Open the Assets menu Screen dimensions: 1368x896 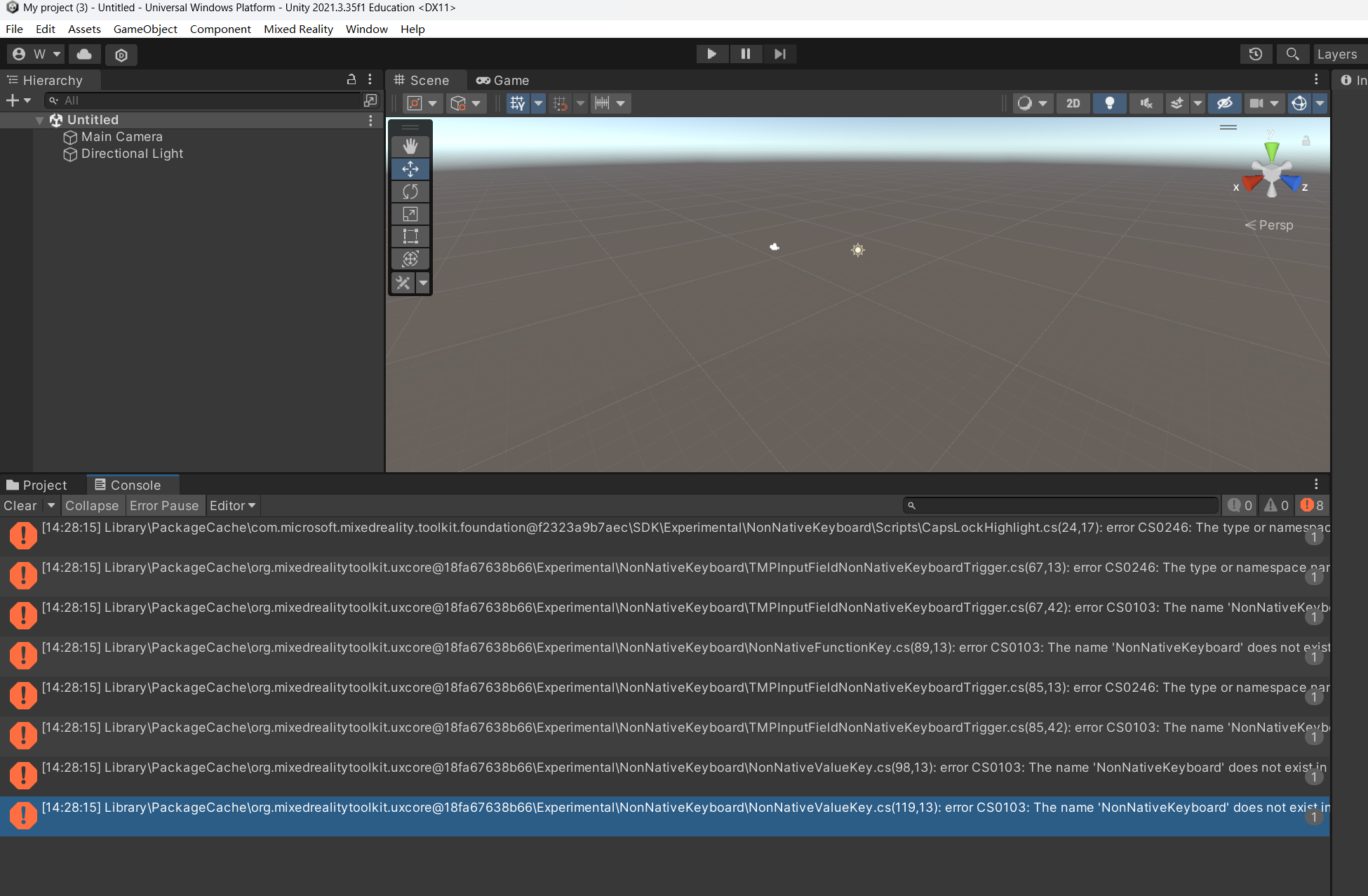(x=84, y=29)
